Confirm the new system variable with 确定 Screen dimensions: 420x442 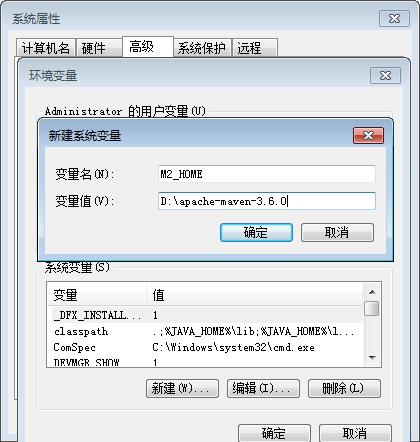pos(256,232)
